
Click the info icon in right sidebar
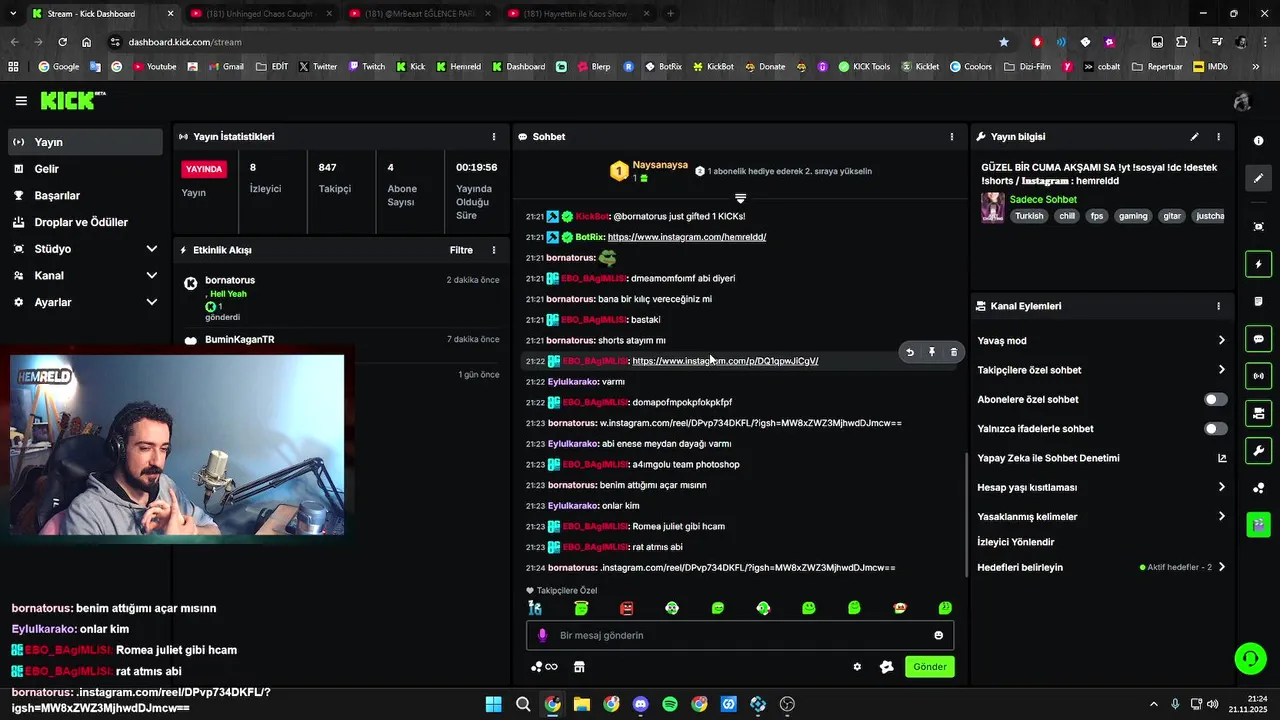coord(1259,141)
